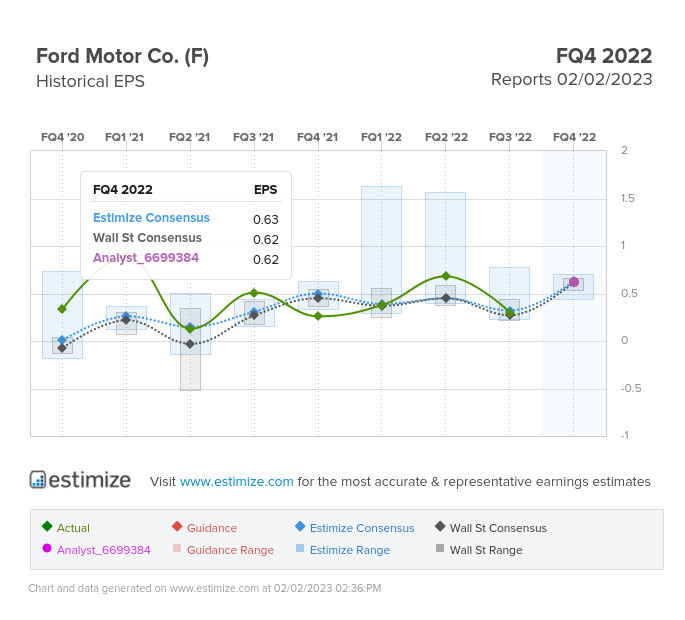Click the green Actual point at FQ4 '20
This screenshot has height=620, width=685.
coord(62,309)
